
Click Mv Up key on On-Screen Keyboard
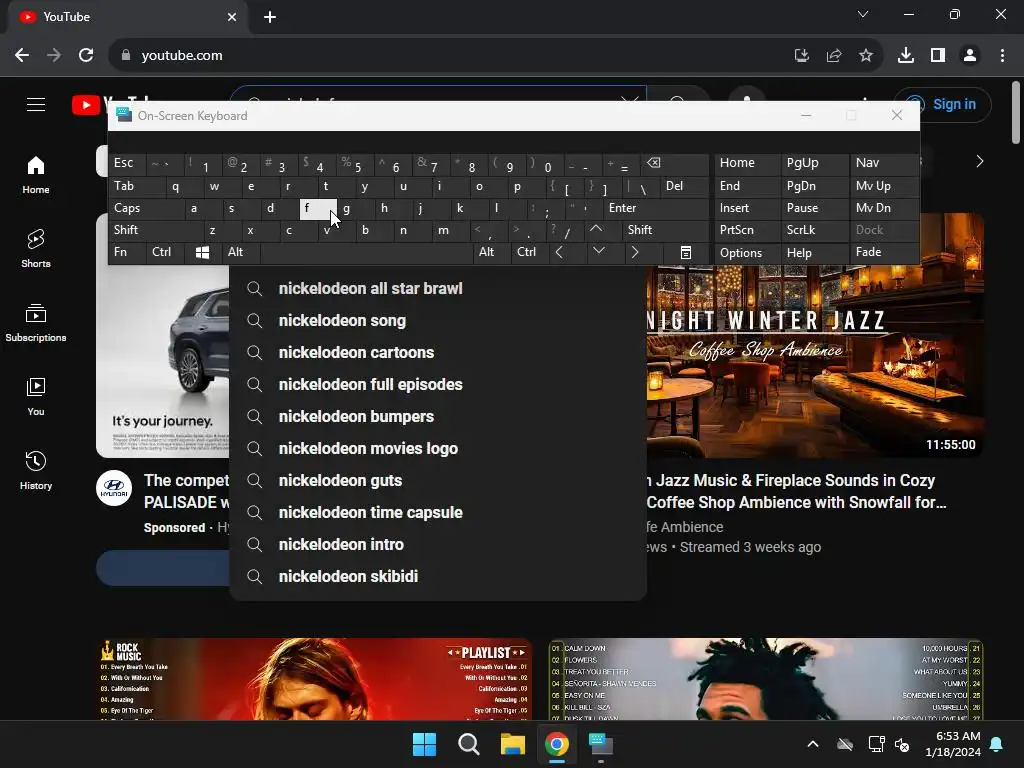[x=884, y=186]
